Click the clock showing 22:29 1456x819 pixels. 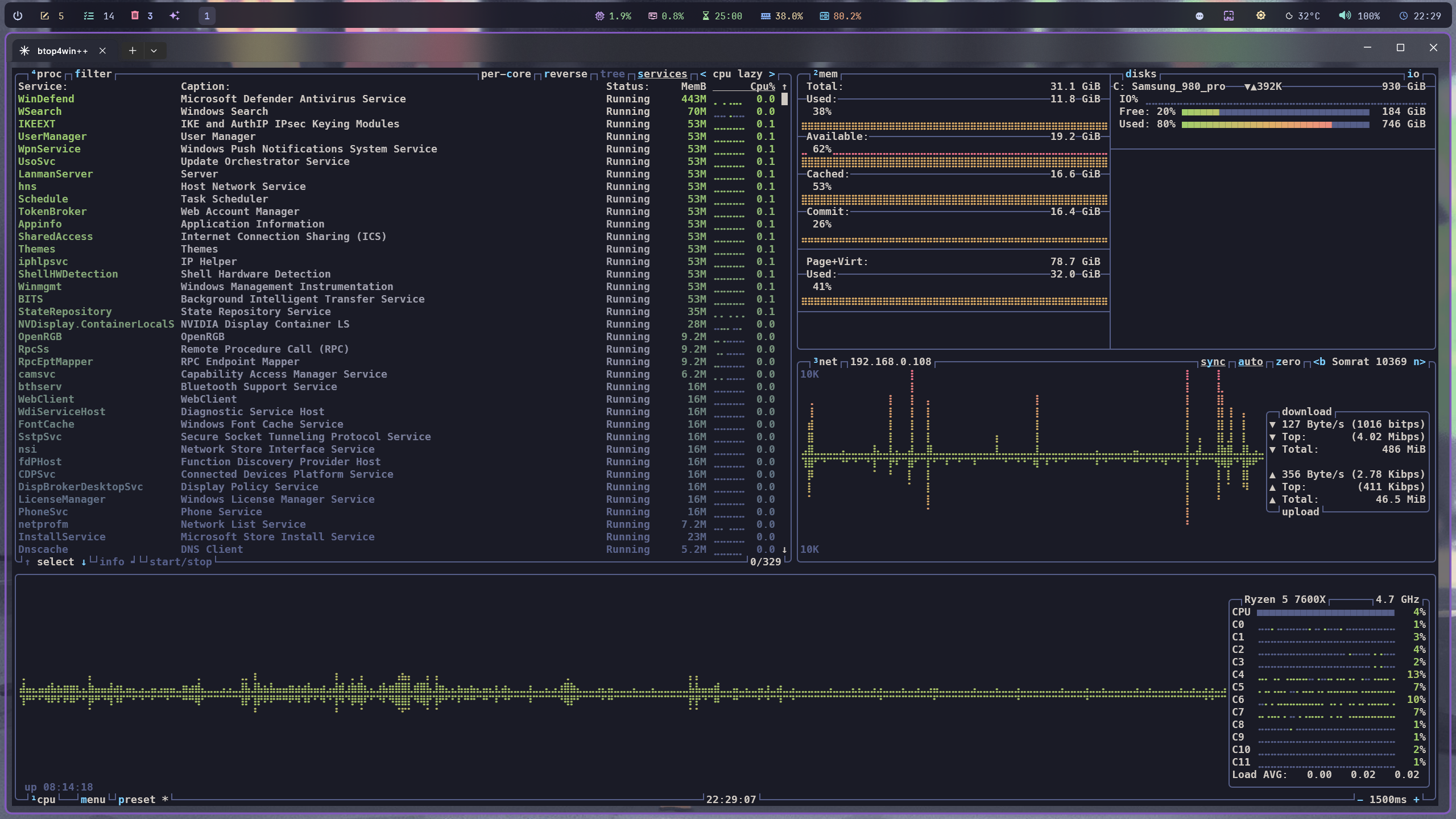click(x=1420, y=16)
